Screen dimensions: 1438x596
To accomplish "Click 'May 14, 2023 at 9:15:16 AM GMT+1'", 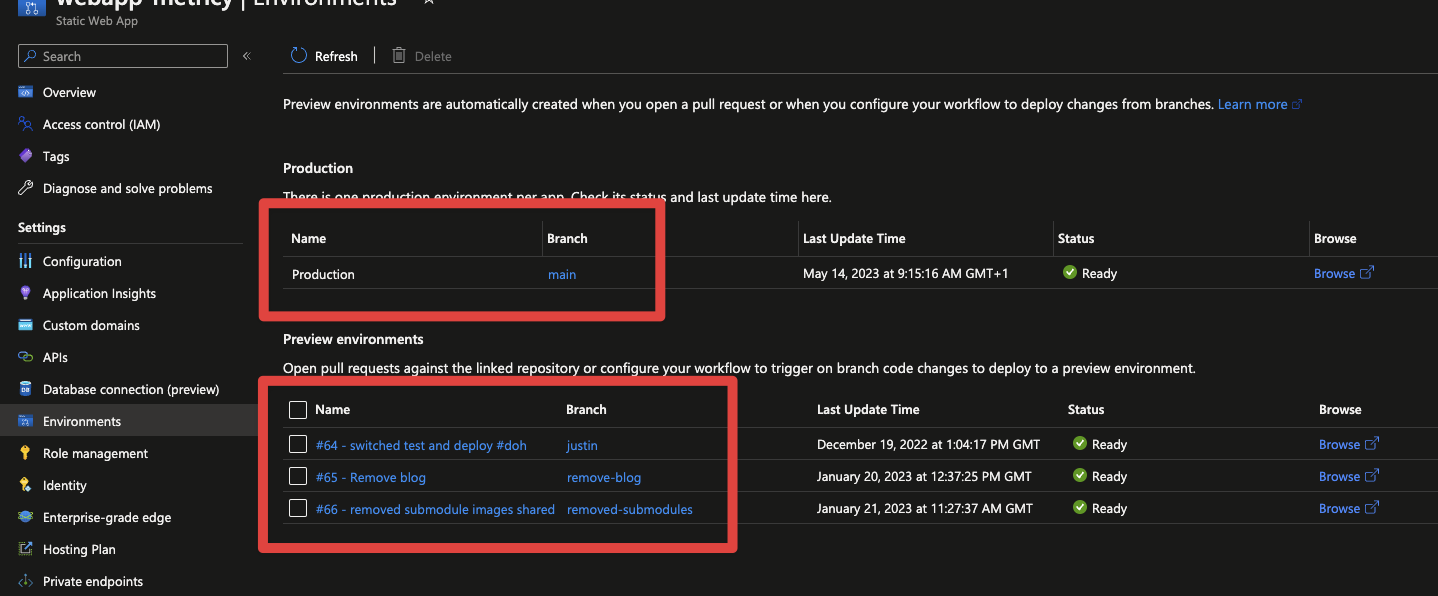I will 906,273.
